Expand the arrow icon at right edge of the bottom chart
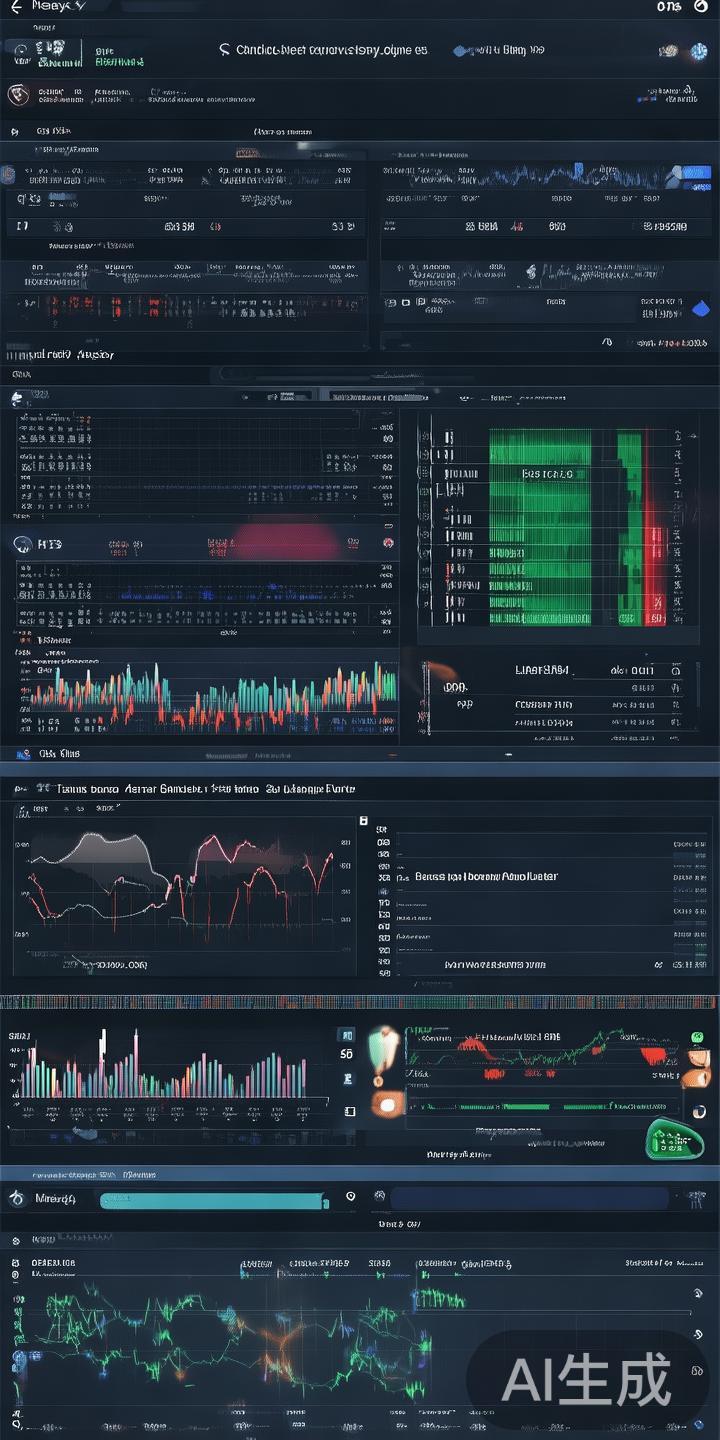The width and height of the screenshot is (720, 1440). pyautogui.click(x=697, y=1335)
